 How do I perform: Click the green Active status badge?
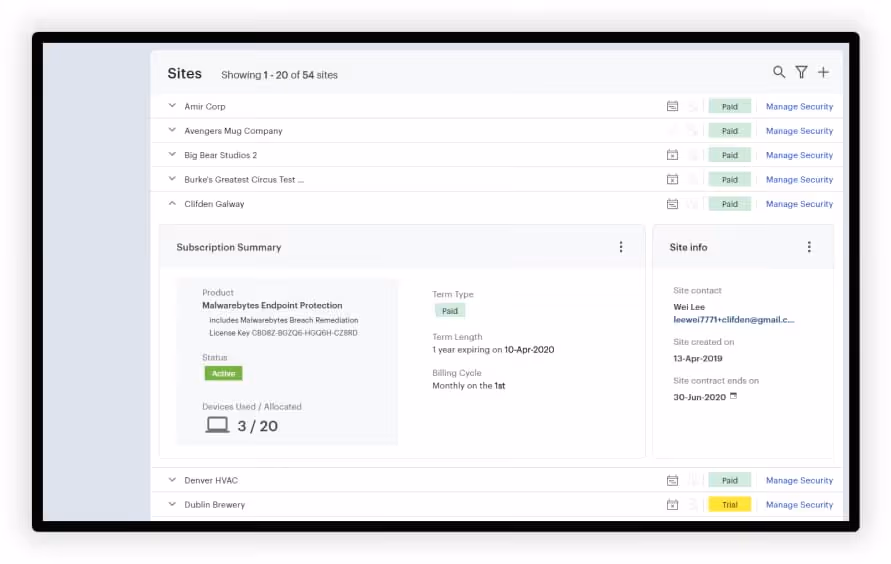[x=223, y=373]
